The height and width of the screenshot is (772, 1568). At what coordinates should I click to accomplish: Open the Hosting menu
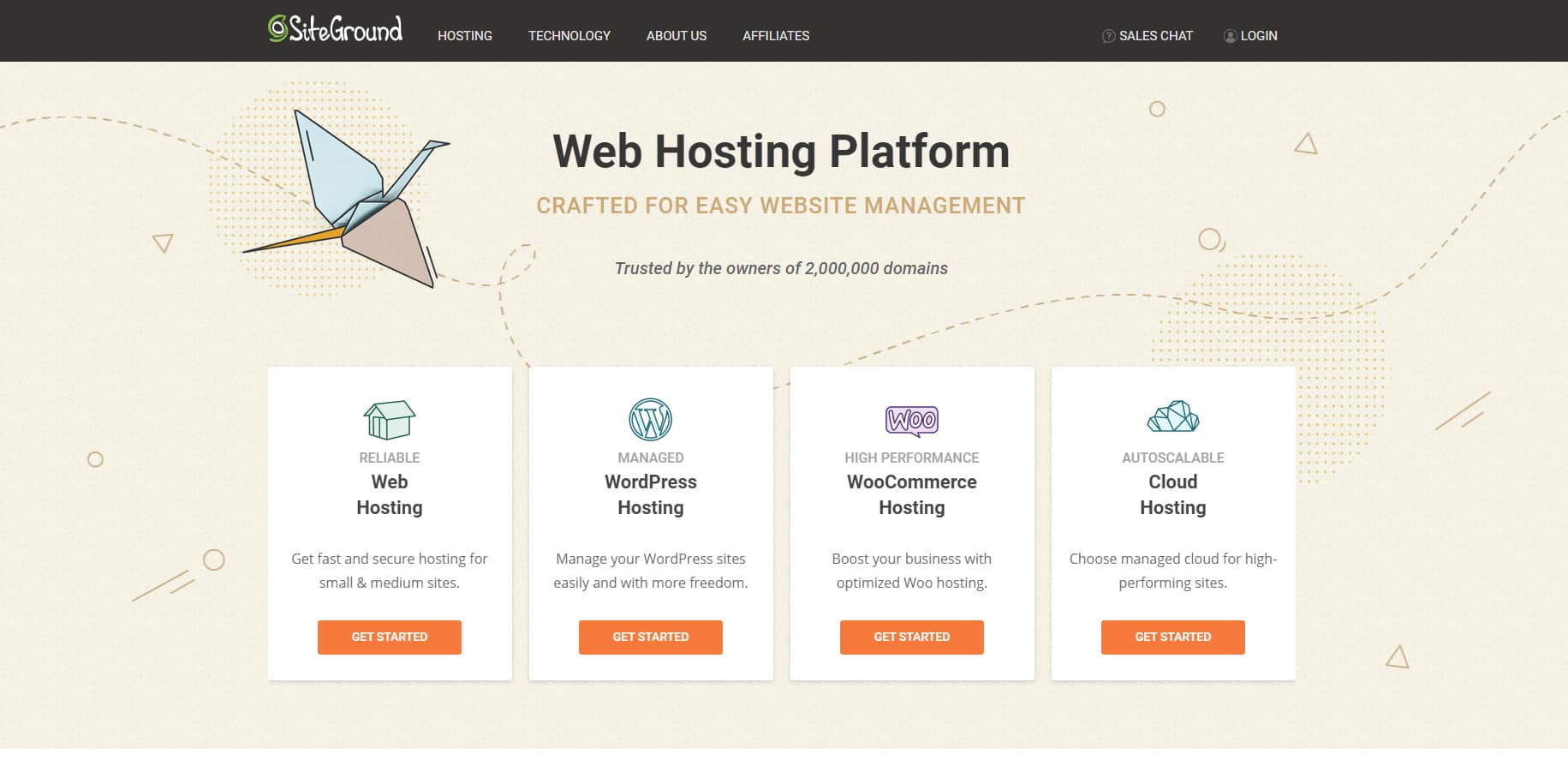click(x=465, y=36)
